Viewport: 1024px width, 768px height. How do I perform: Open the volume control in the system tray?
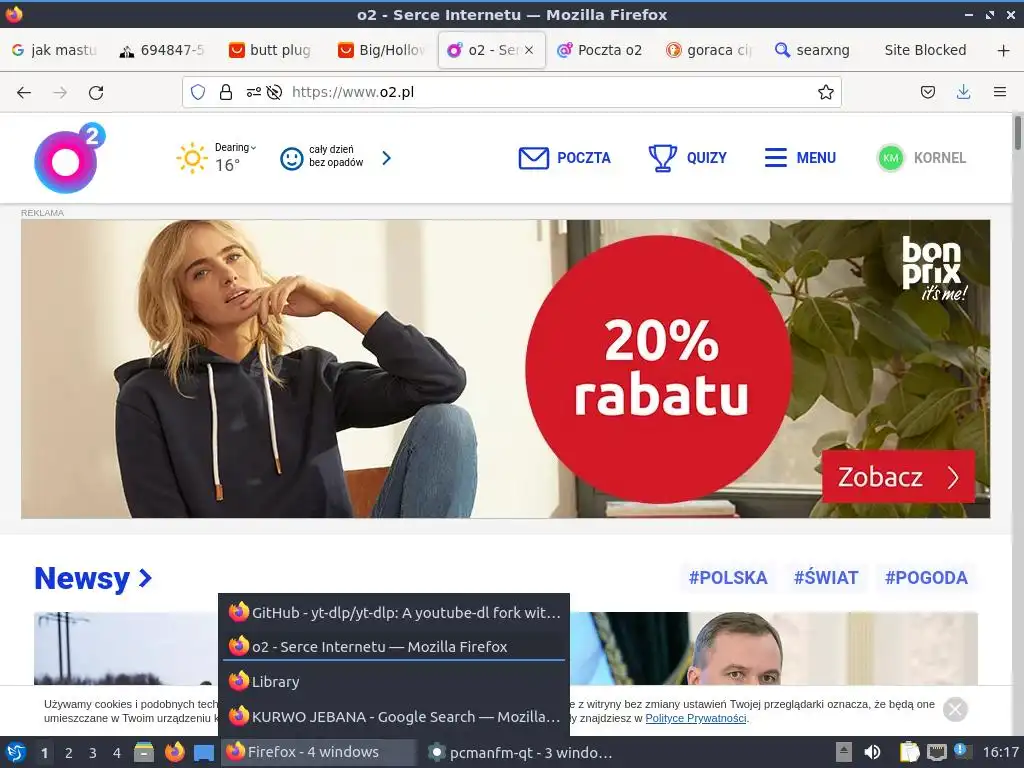(872, 752)
